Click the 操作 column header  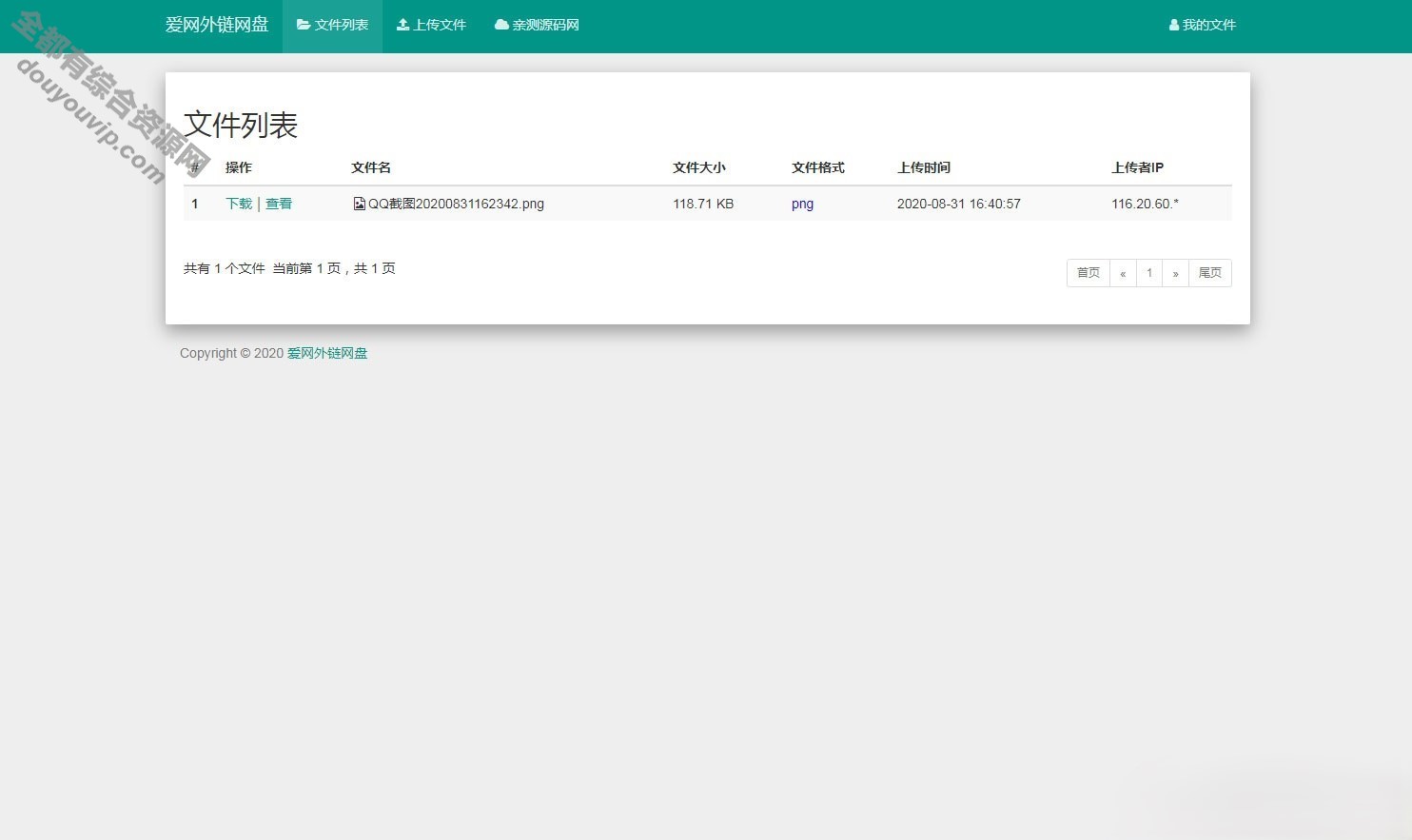point(239,167)
